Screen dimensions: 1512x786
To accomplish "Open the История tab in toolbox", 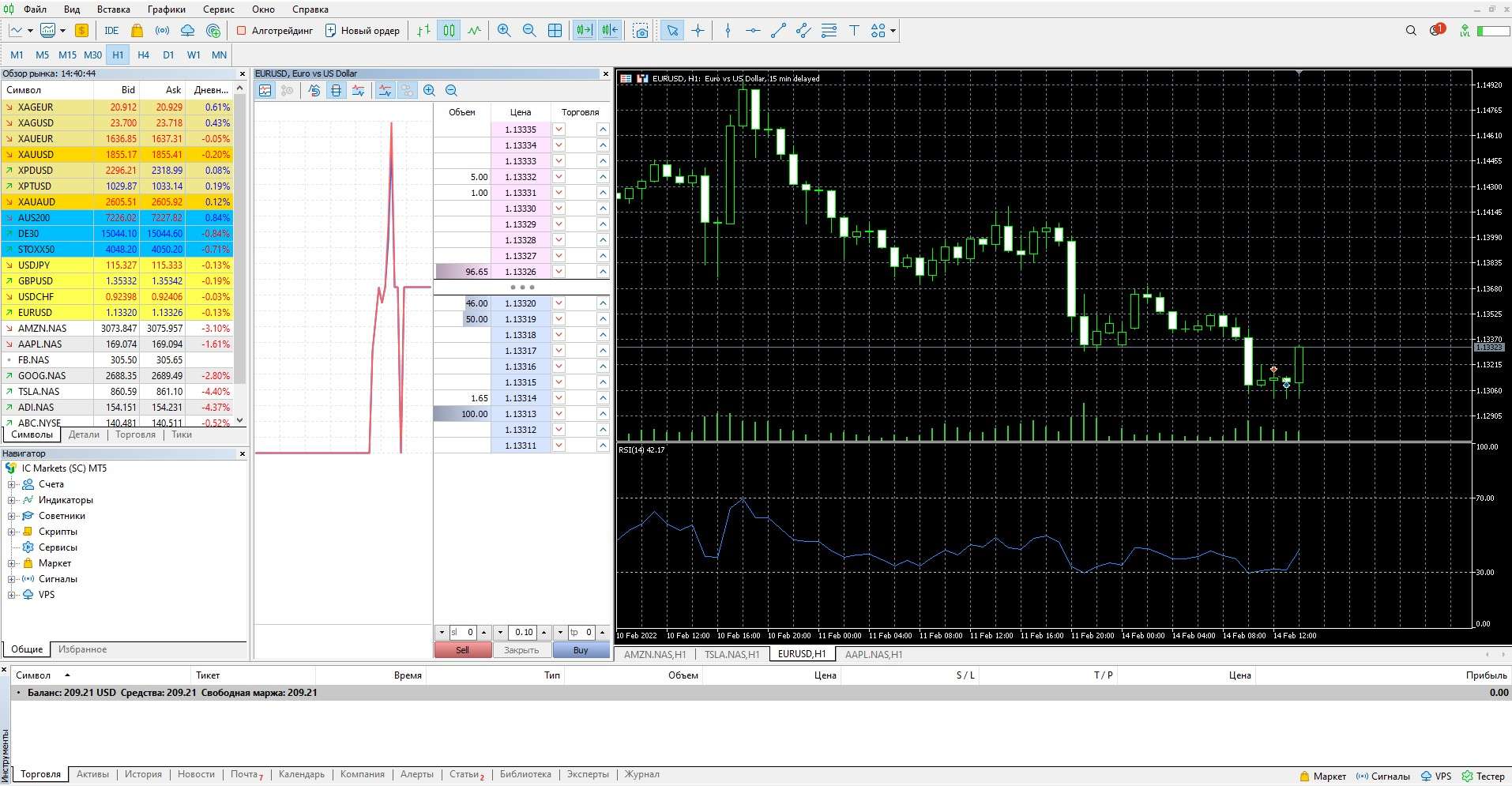I will click(143, 774).
